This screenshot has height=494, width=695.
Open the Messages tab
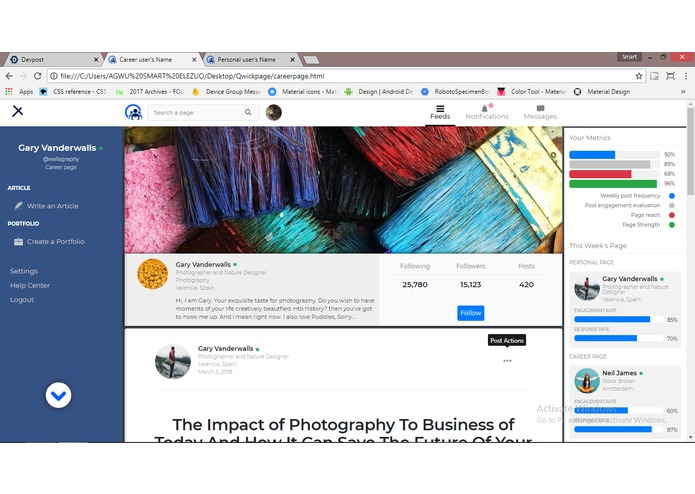(x=540, y=113)
